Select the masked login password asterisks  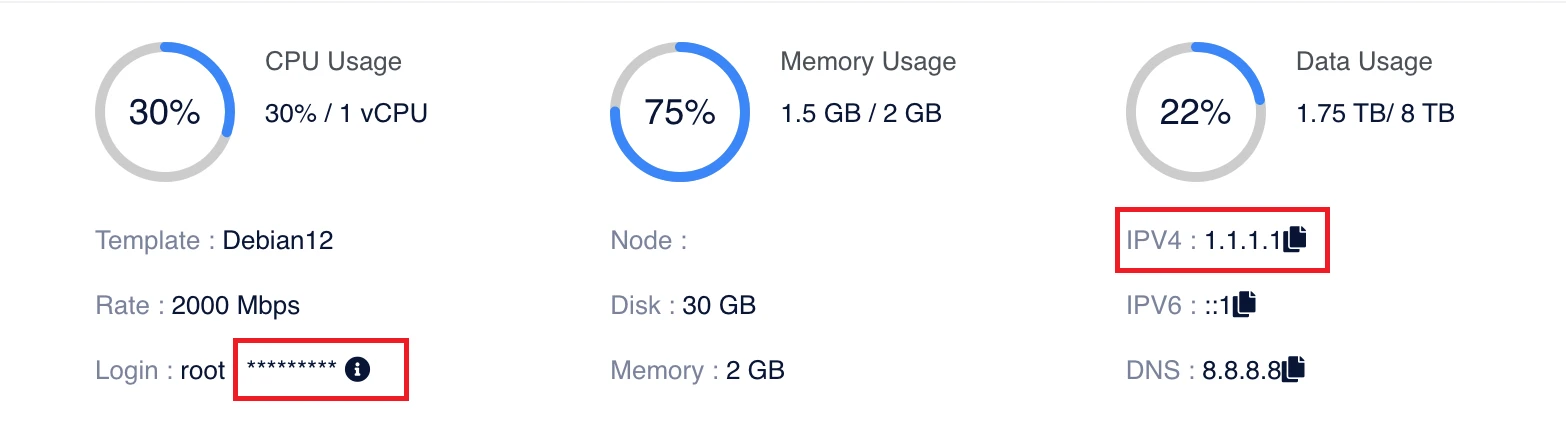click(x=291, y=369)
